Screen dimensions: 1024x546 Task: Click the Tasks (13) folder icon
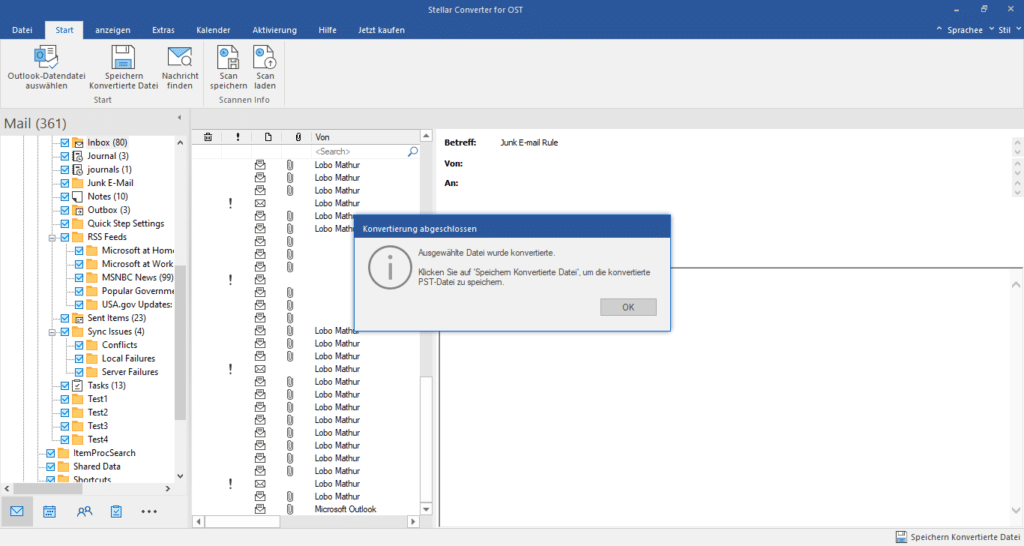point(78,385)
